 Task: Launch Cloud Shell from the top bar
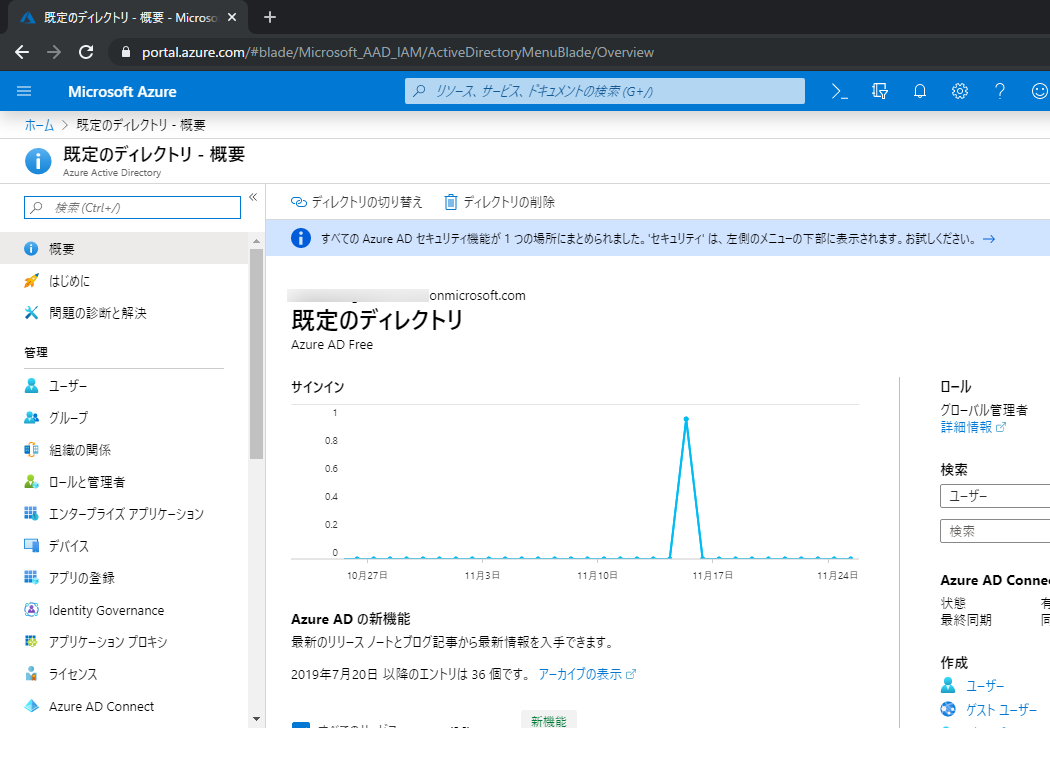(839, 91)
